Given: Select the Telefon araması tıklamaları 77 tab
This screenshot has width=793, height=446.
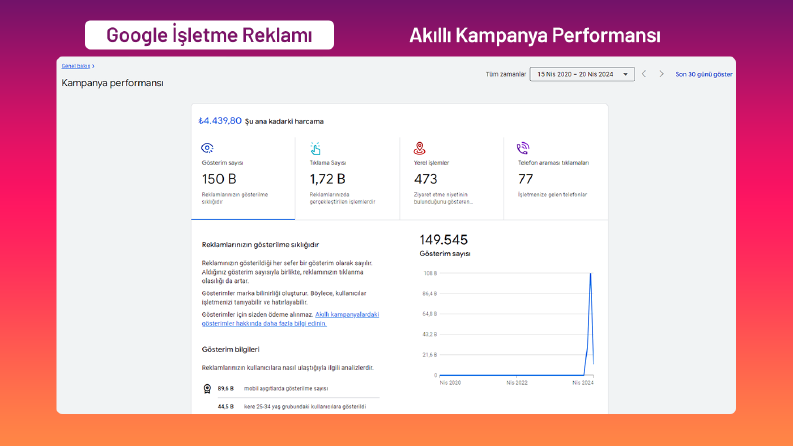Looking at the screenshot, I should coord(556,178).
